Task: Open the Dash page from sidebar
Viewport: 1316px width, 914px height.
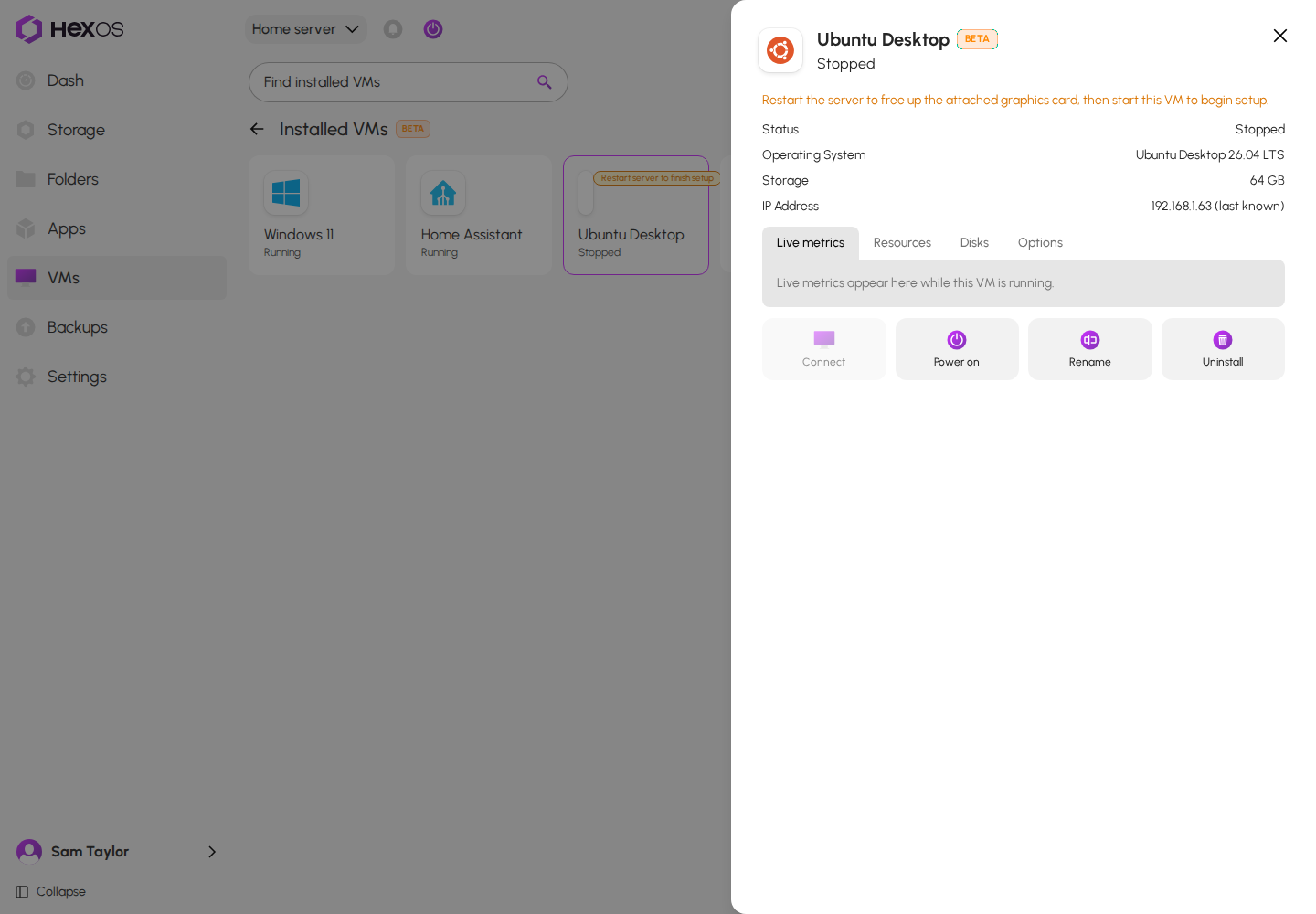Action: 117,80
